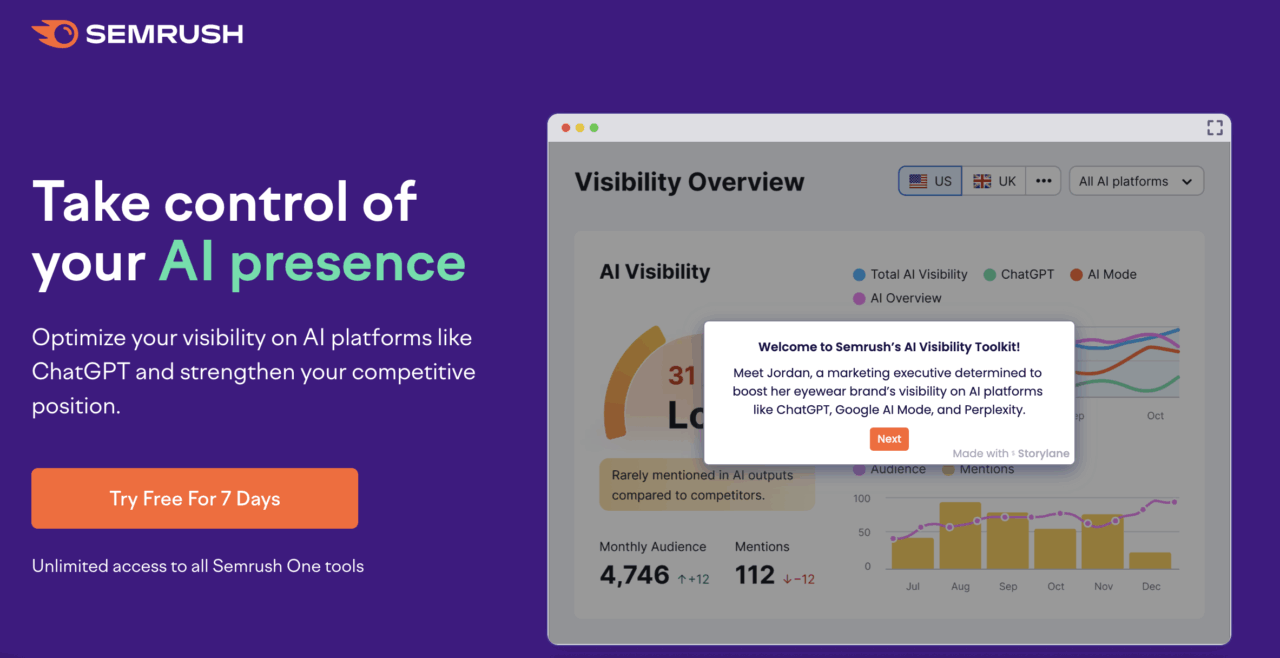Click the US flag icon
This screenshot has width=1280, height=658.
click(x=919, y=181)
